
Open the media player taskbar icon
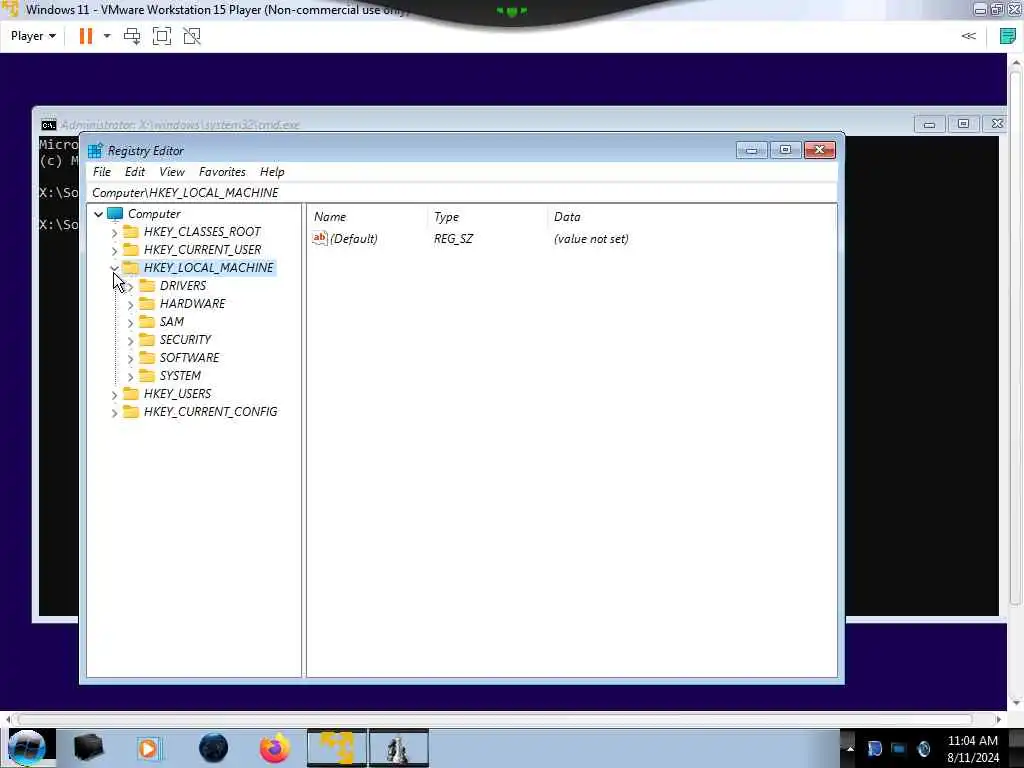coord(148,748)
